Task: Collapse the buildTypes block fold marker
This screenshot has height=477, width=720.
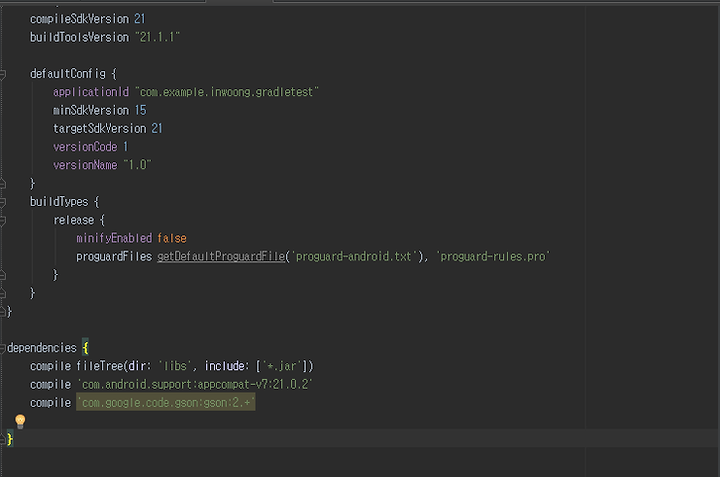Action: click(x=3, y=202)
